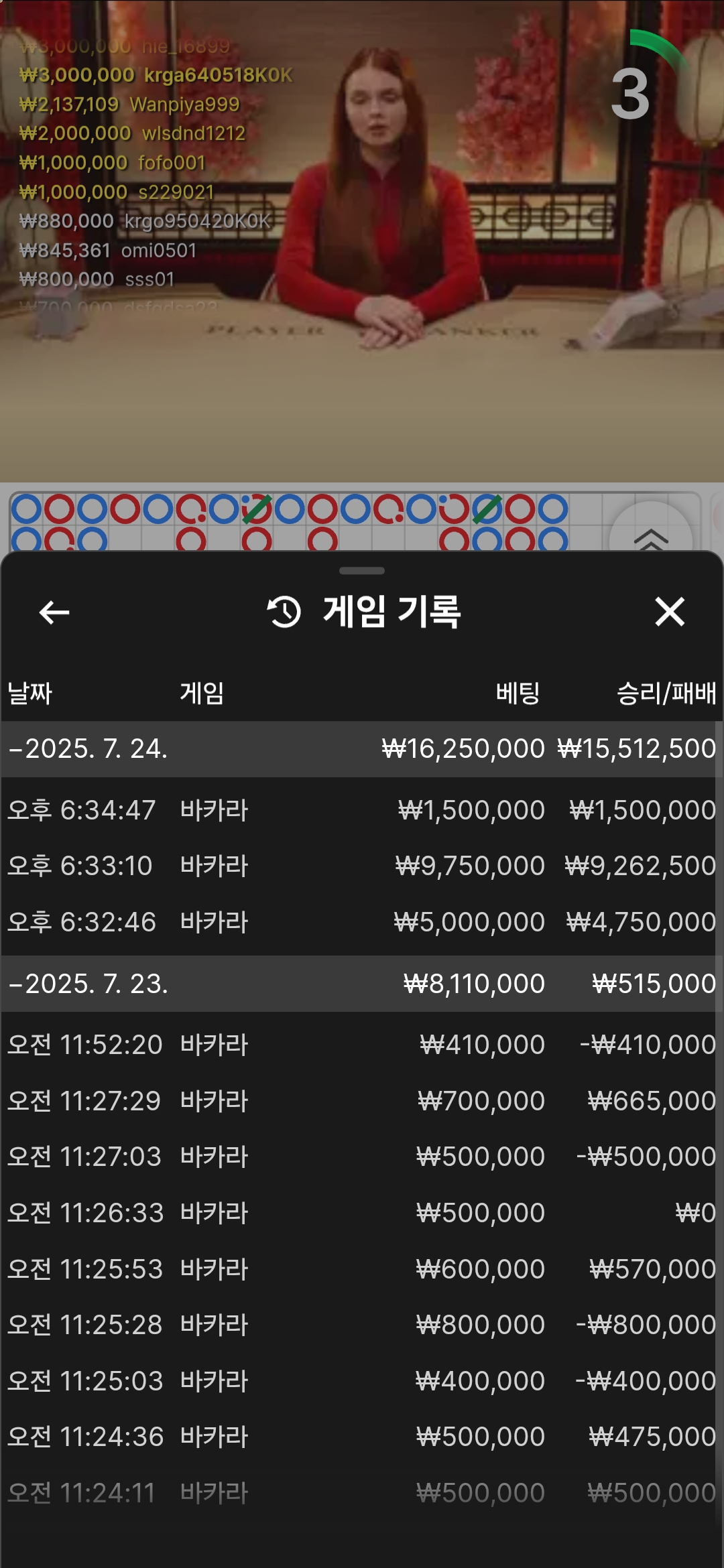The width and height of the screenshot is (724, 1568).
Task: Click the ₩8,110,000 daily bet total
Action: click(x=474, y=984)
